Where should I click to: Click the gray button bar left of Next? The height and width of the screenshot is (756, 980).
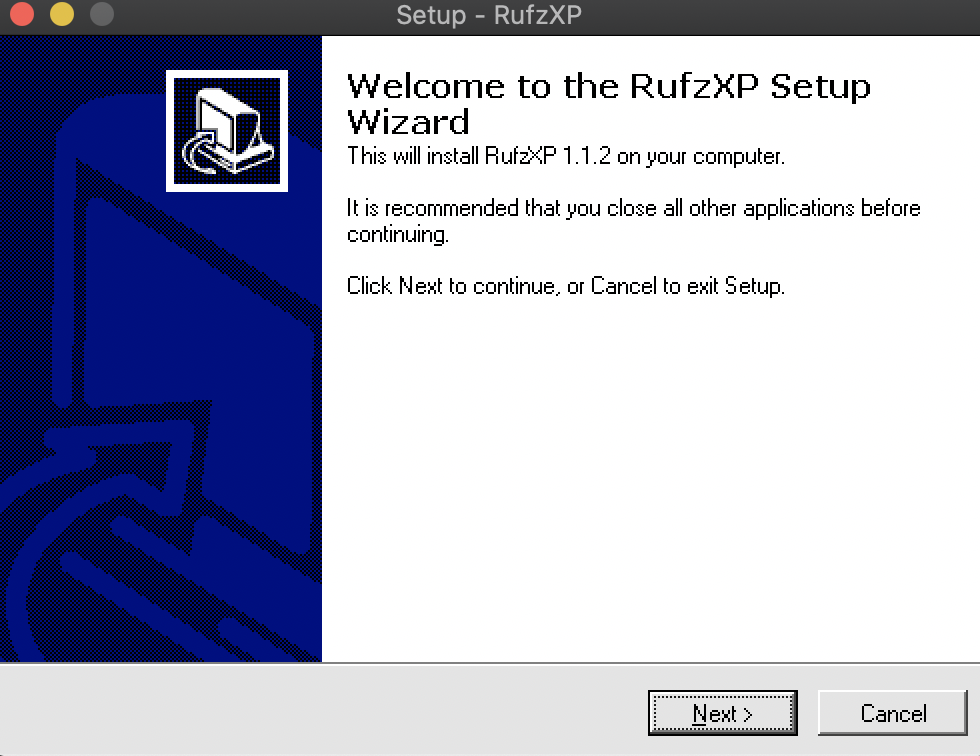[322, 710]
